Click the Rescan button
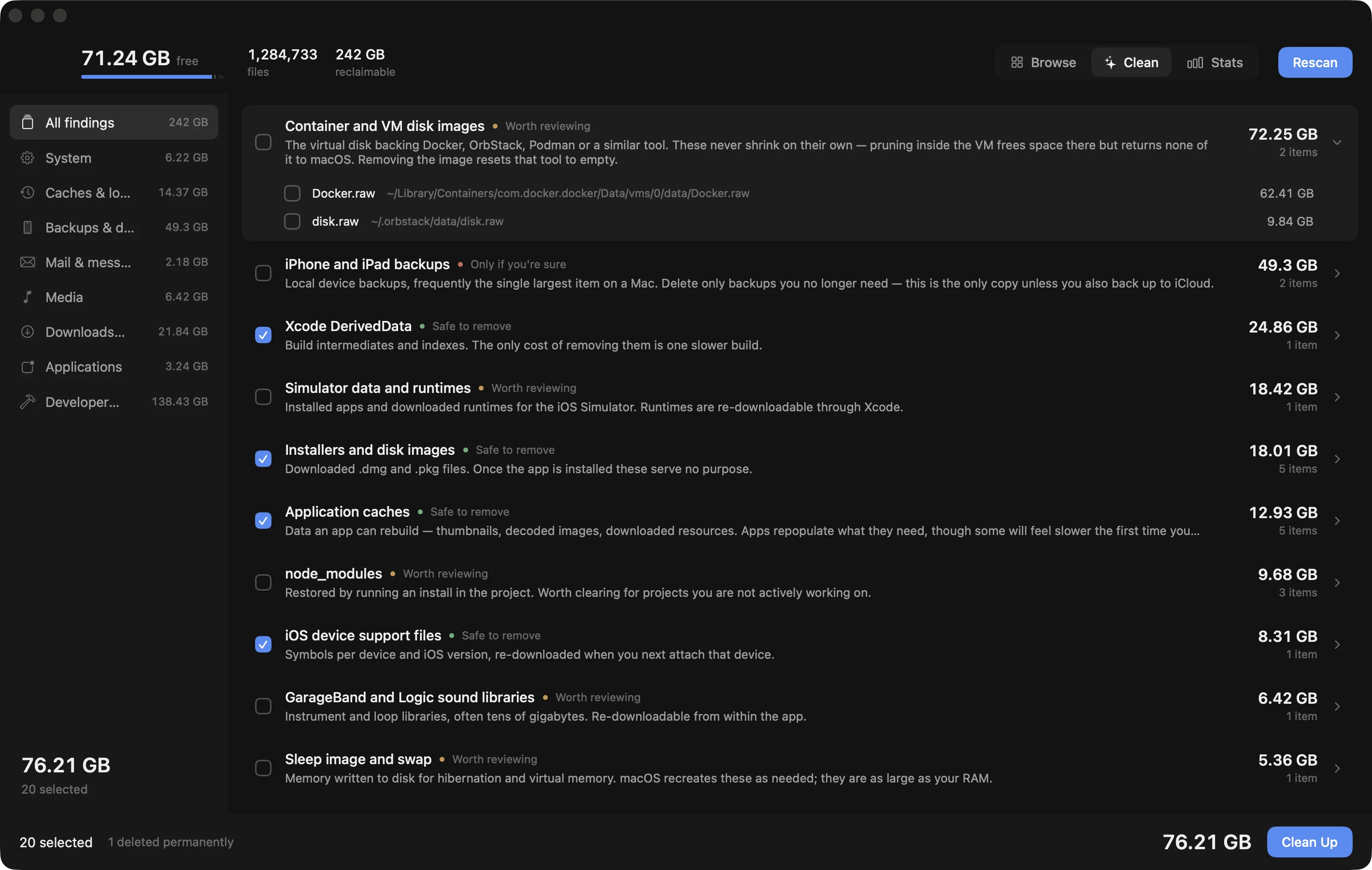The image size is (1372, 870). point(1315,62)
